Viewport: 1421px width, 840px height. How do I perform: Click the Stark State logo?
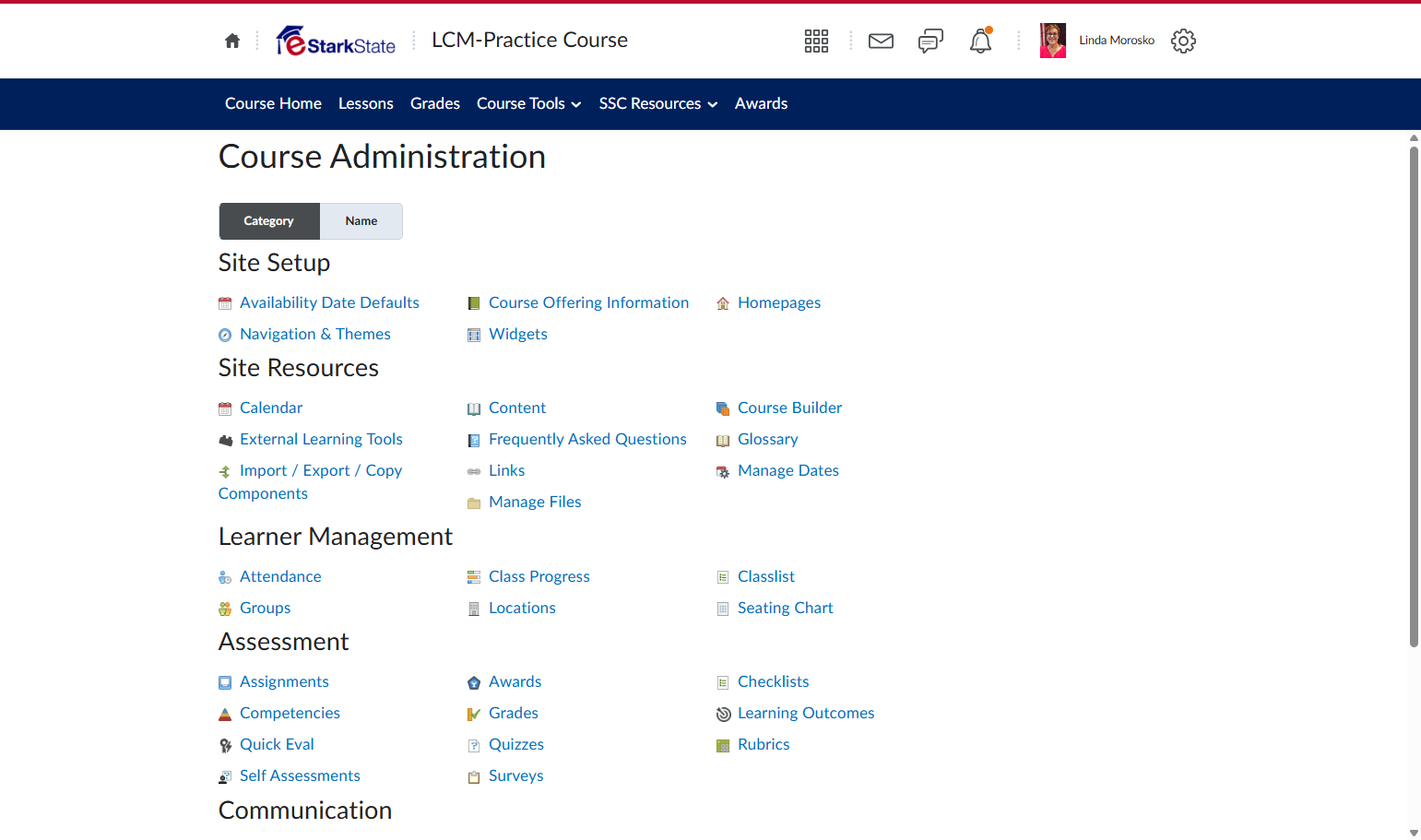click(x=336, y=41)
